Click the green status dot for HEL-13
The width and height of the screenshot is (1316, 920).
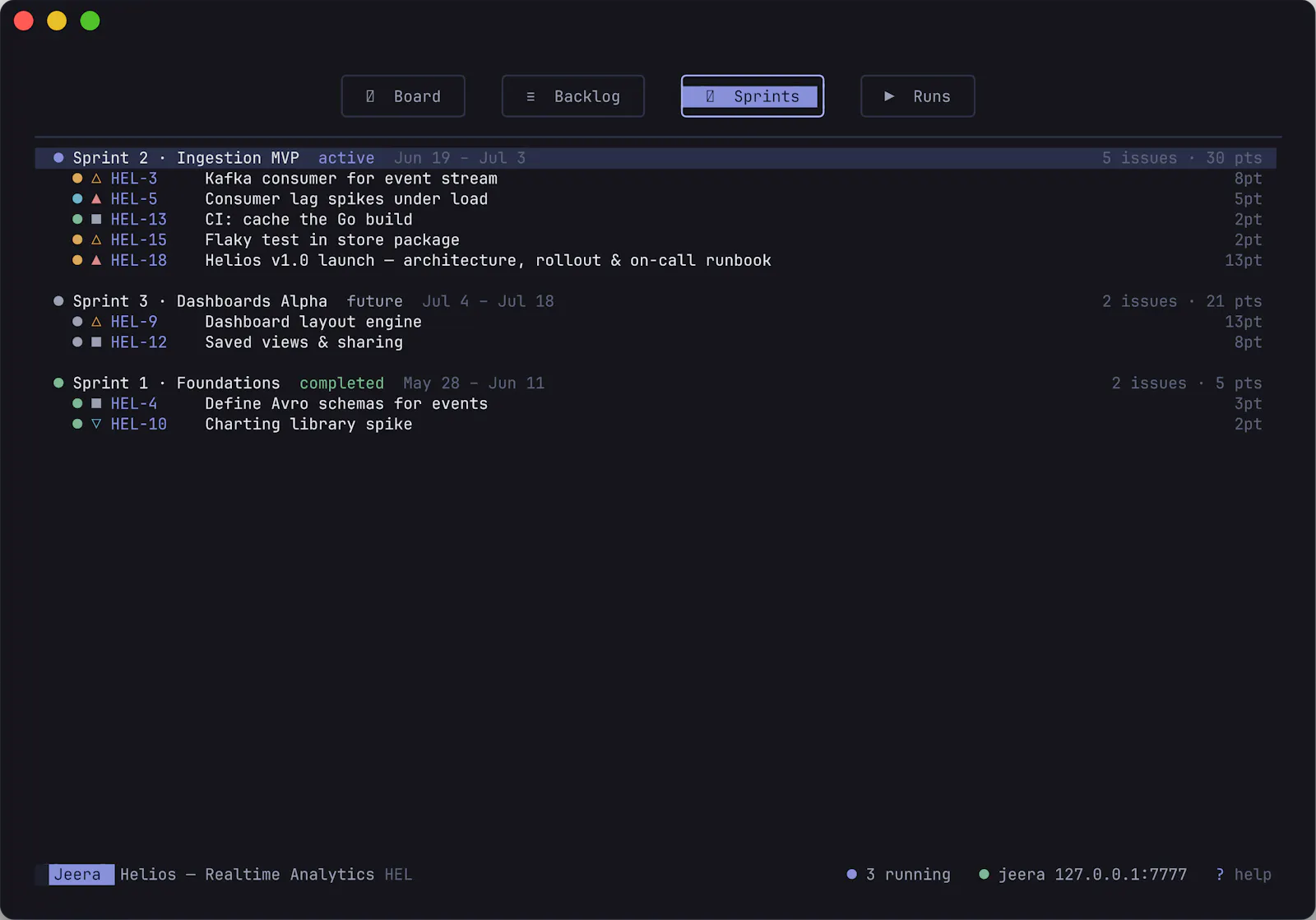[77, 220]
